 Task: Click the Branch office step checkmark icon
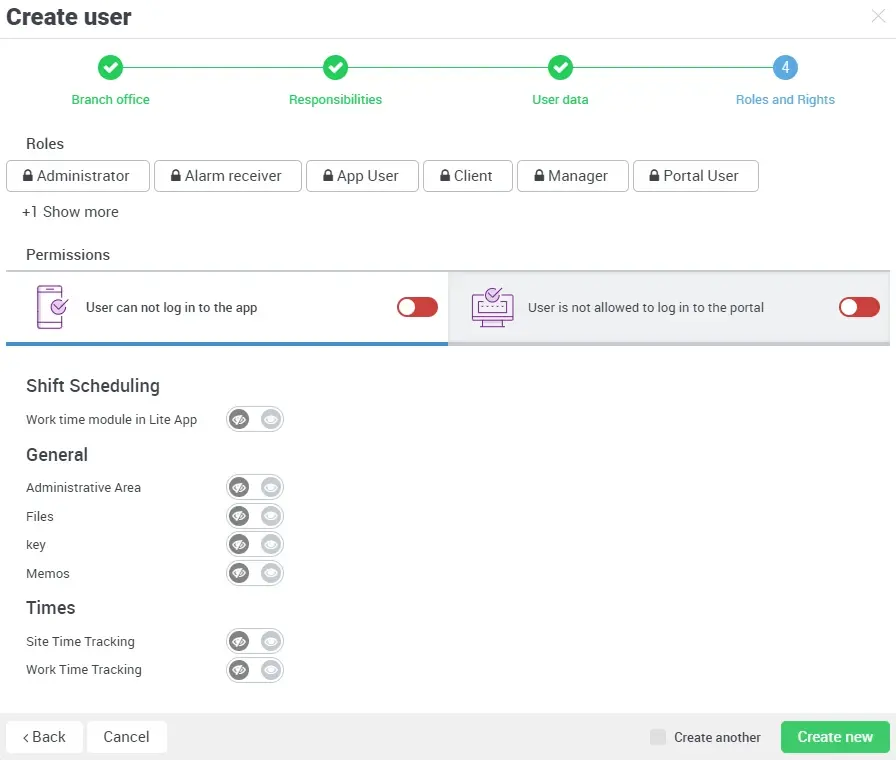(x=110, y=68)
